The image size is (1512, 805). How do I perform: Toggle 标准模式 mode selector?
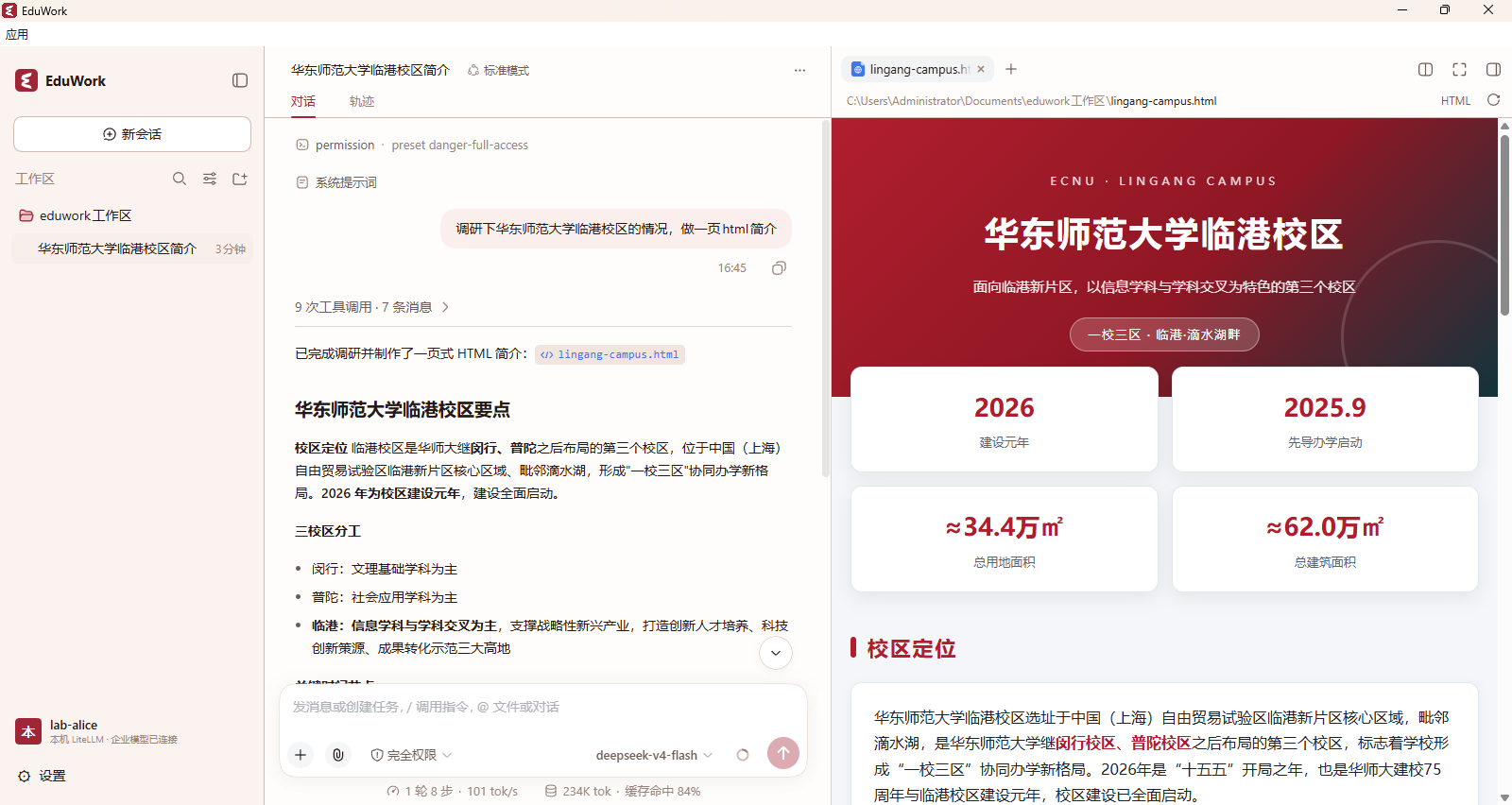(x=498, y=70)
